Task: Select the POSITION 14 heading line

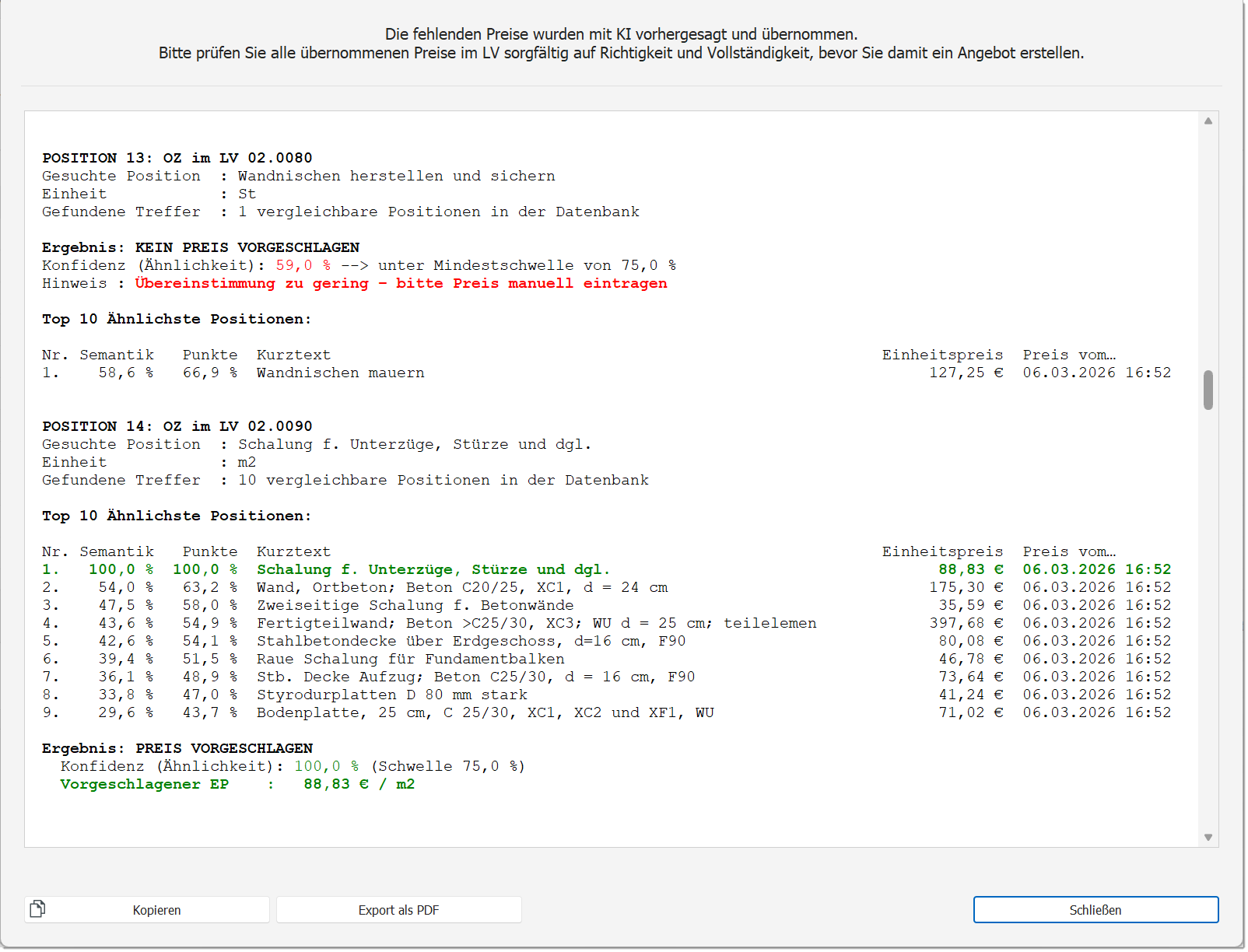Action: [177, 426]
